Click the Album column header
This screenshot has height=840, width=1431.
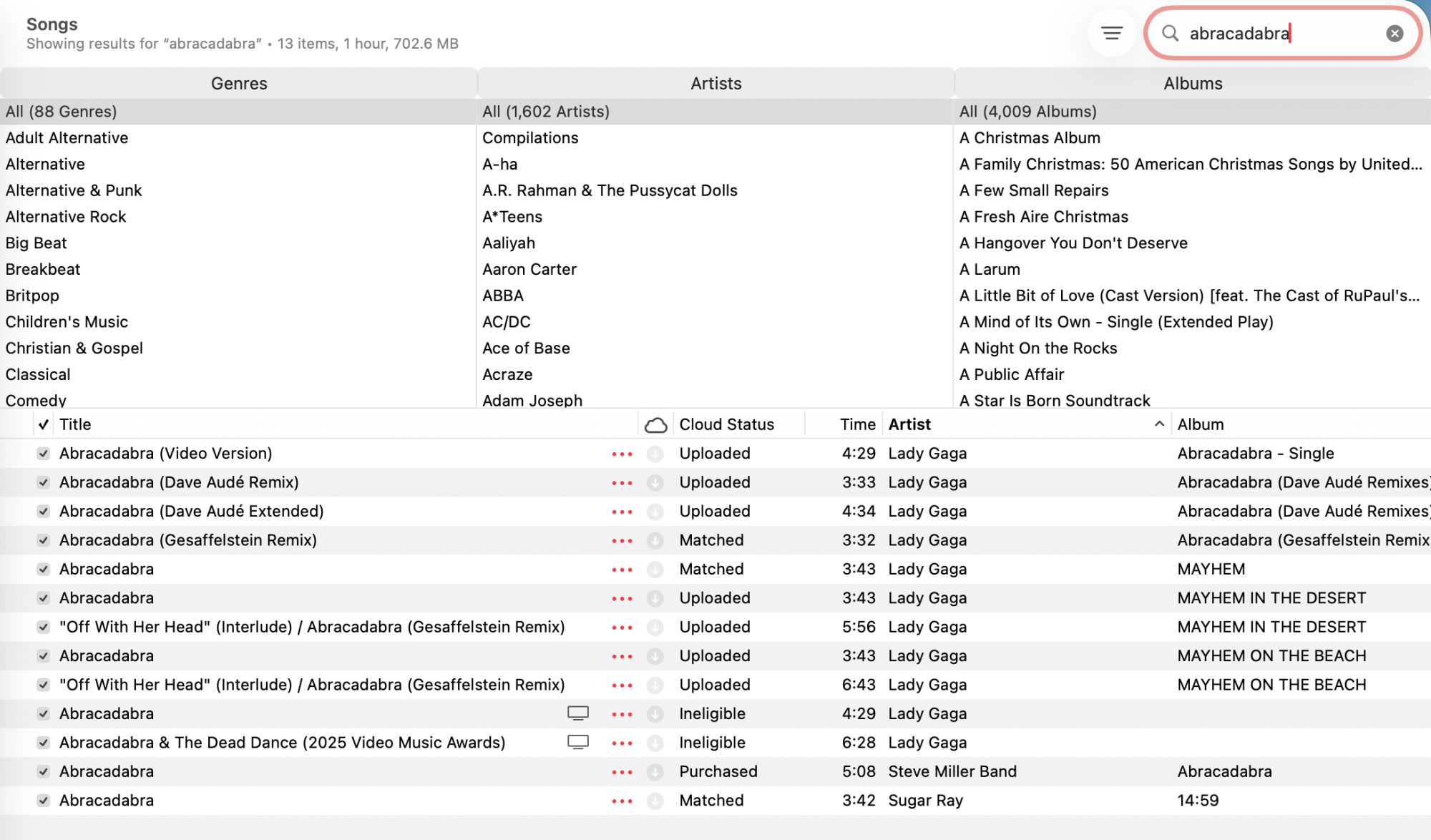(x=1201, y=424)
